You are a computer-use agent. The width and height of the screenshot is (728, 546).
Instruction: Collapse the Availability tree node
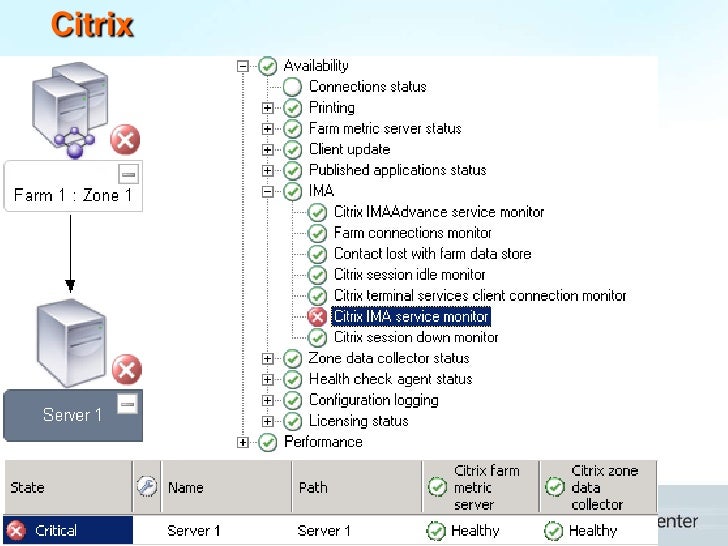click(x=242, y=66)
